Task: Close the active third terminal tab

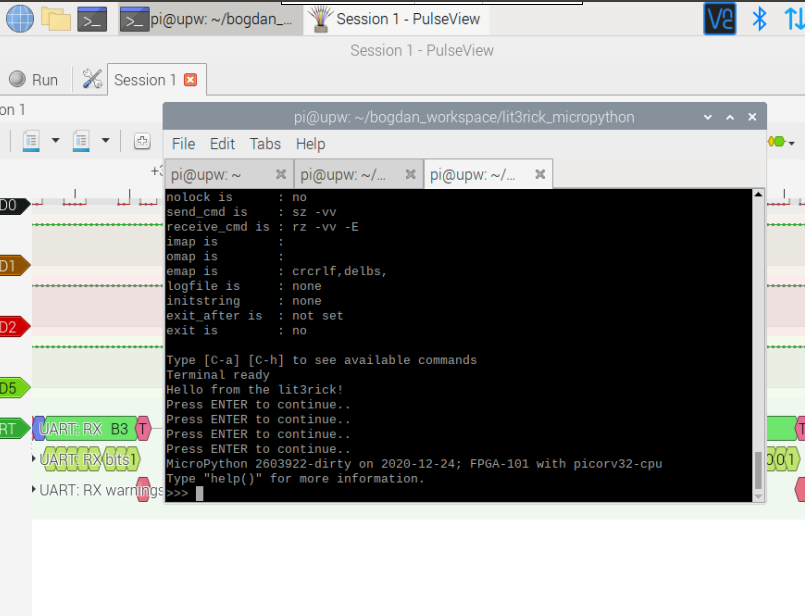Action: (x=540, y=175)
